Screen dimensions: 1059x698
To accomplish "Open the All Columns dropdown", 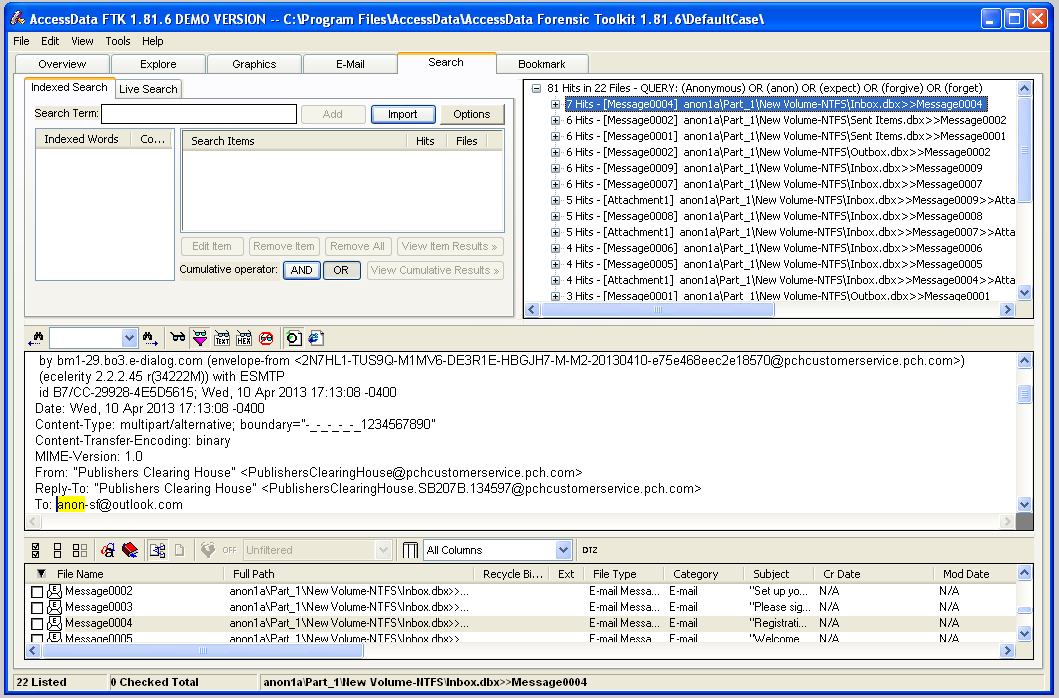I will click(563, 550).
